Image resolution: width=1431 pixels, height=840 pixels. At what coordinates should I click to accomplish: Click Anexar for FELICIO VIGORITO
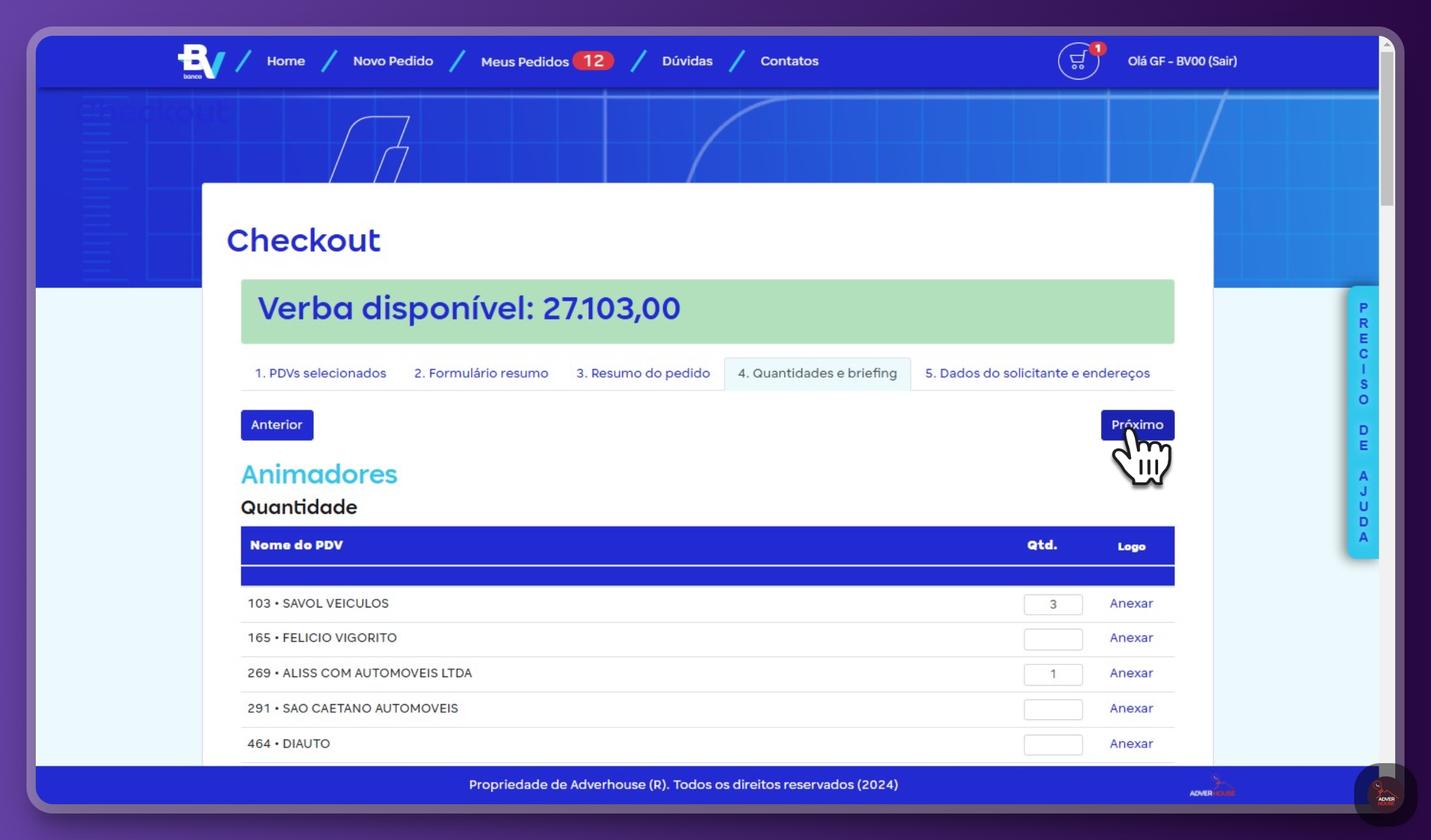[1132, 638]
